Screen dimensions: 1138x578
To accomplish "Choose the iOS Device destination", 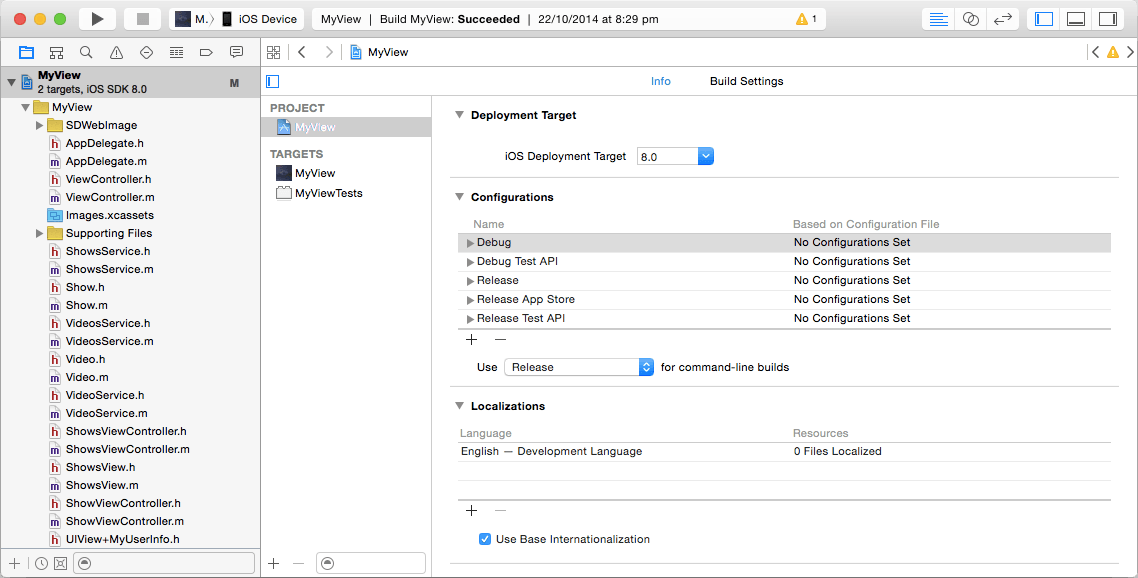I will point(260,19).
